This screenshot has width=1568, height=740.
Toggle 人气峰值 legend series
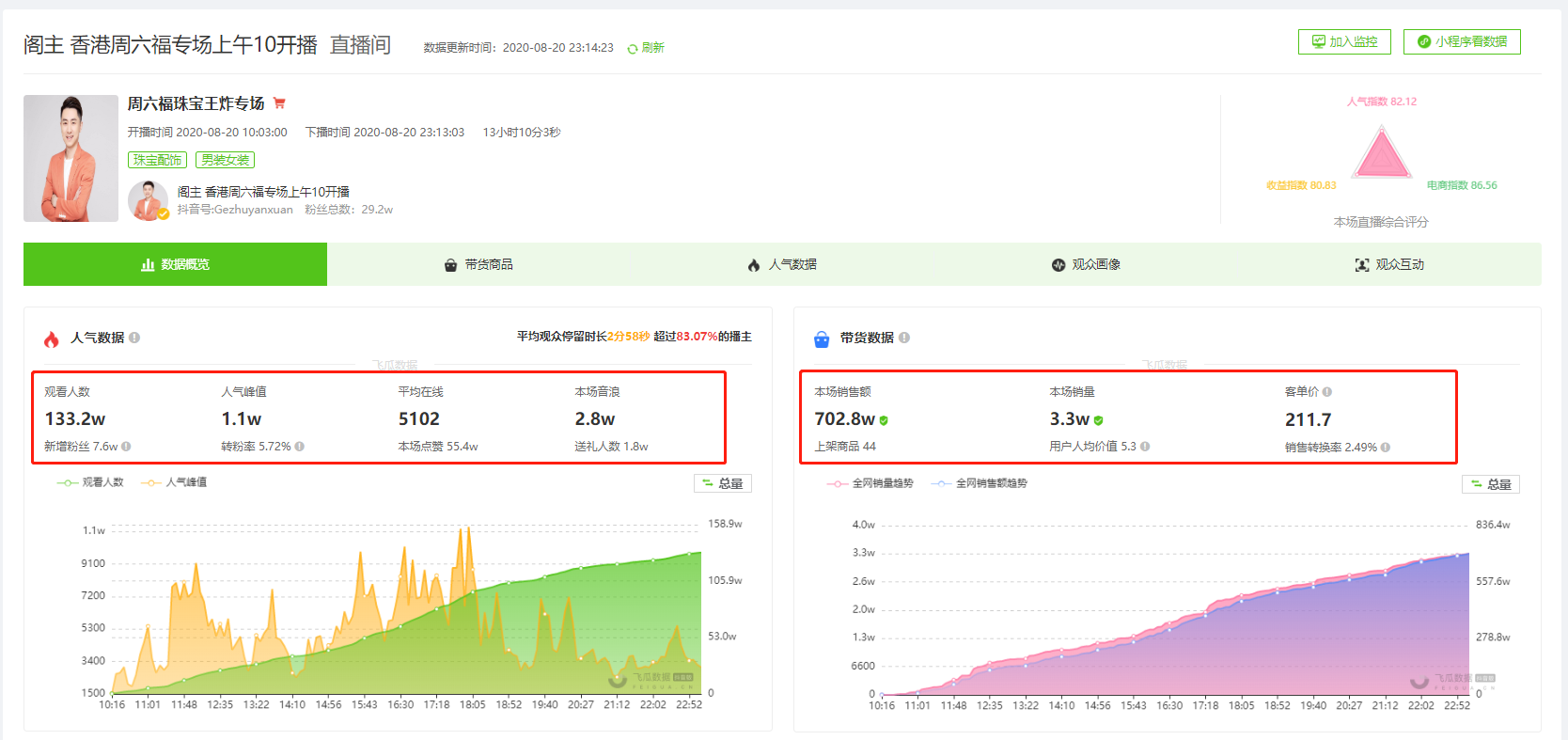click(174, 482)
